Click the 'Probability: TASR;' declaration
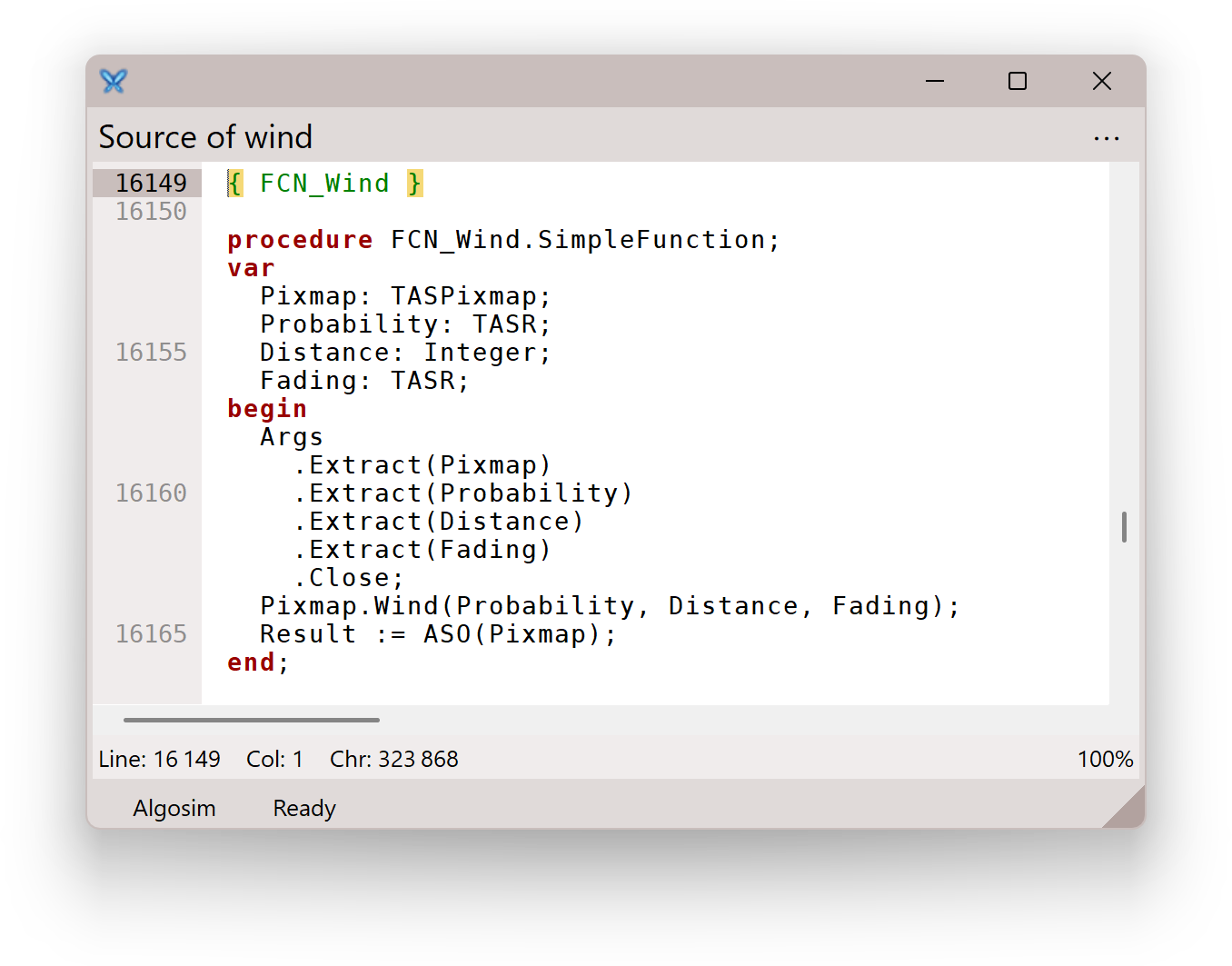The width and height of the screenshot is (1232, 966). pyautogui.click(x=405, y=324)
